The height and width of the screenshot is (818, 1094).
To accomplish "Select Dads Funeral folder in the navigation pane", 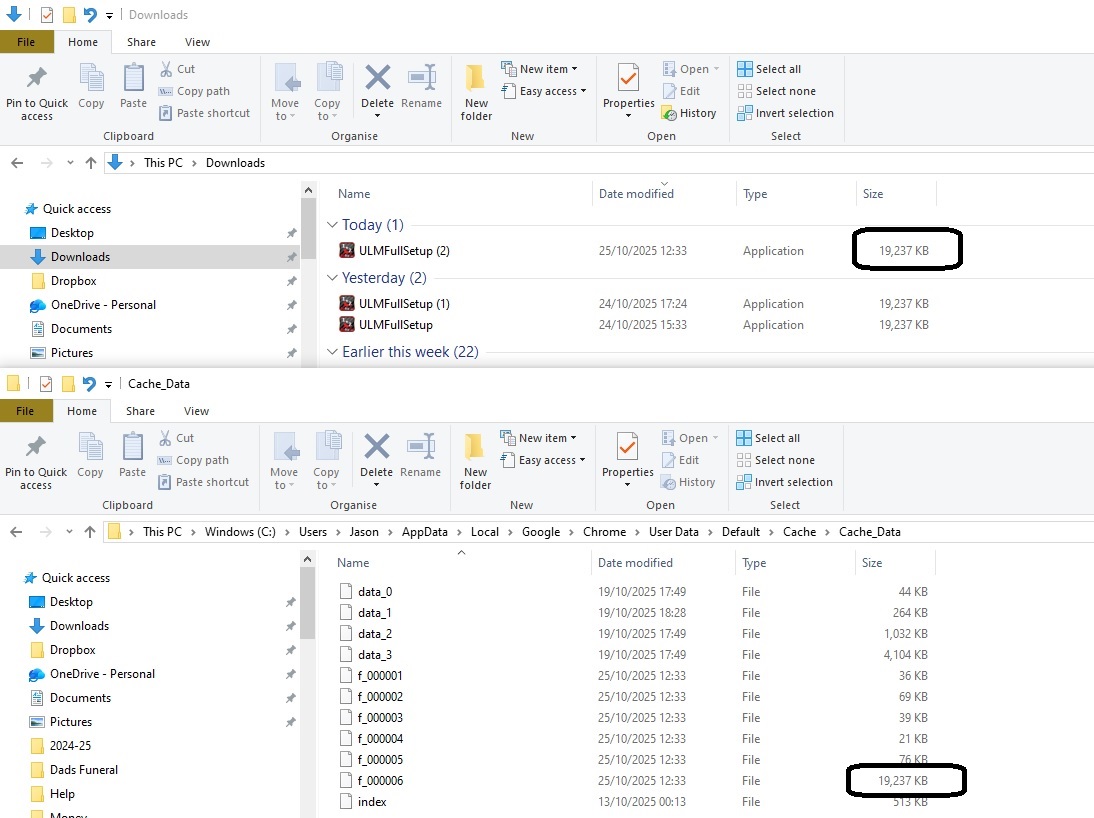I will point(84,770).
